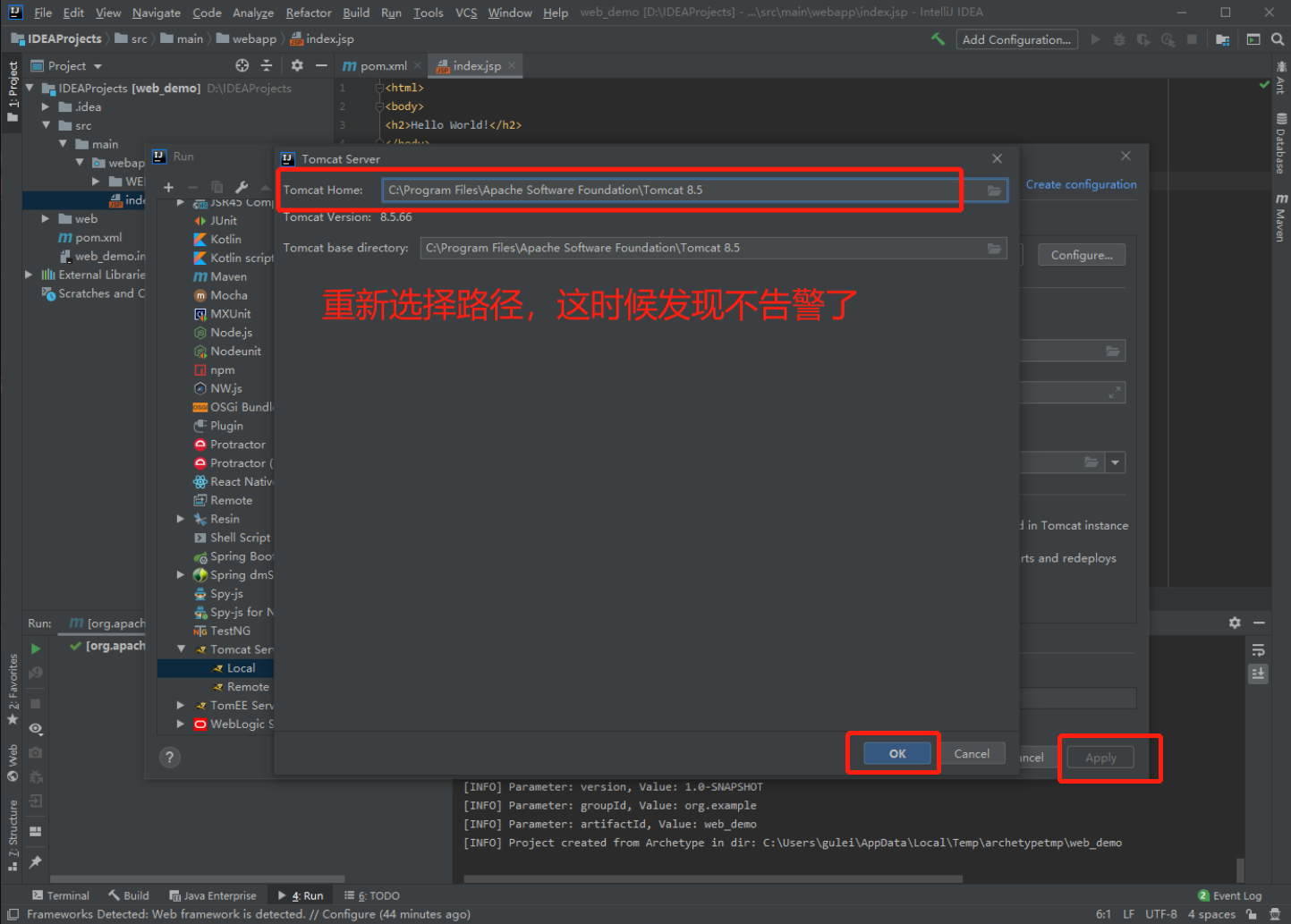Screen dimensions: 1291x924
Task: Browse for the Tomcat base directory folder
Action: pos(994,249)
